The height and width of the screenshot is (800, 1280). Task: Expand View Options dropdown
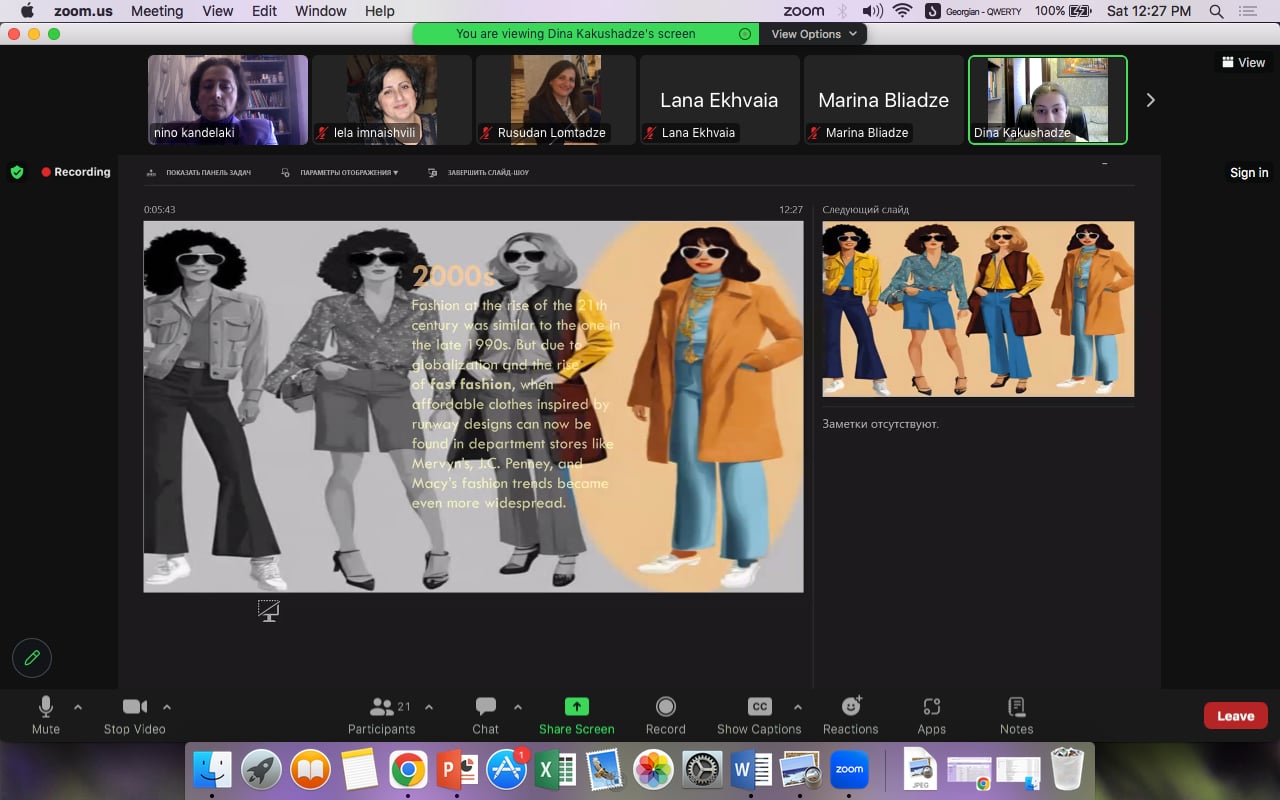click(x=814, y=34)
